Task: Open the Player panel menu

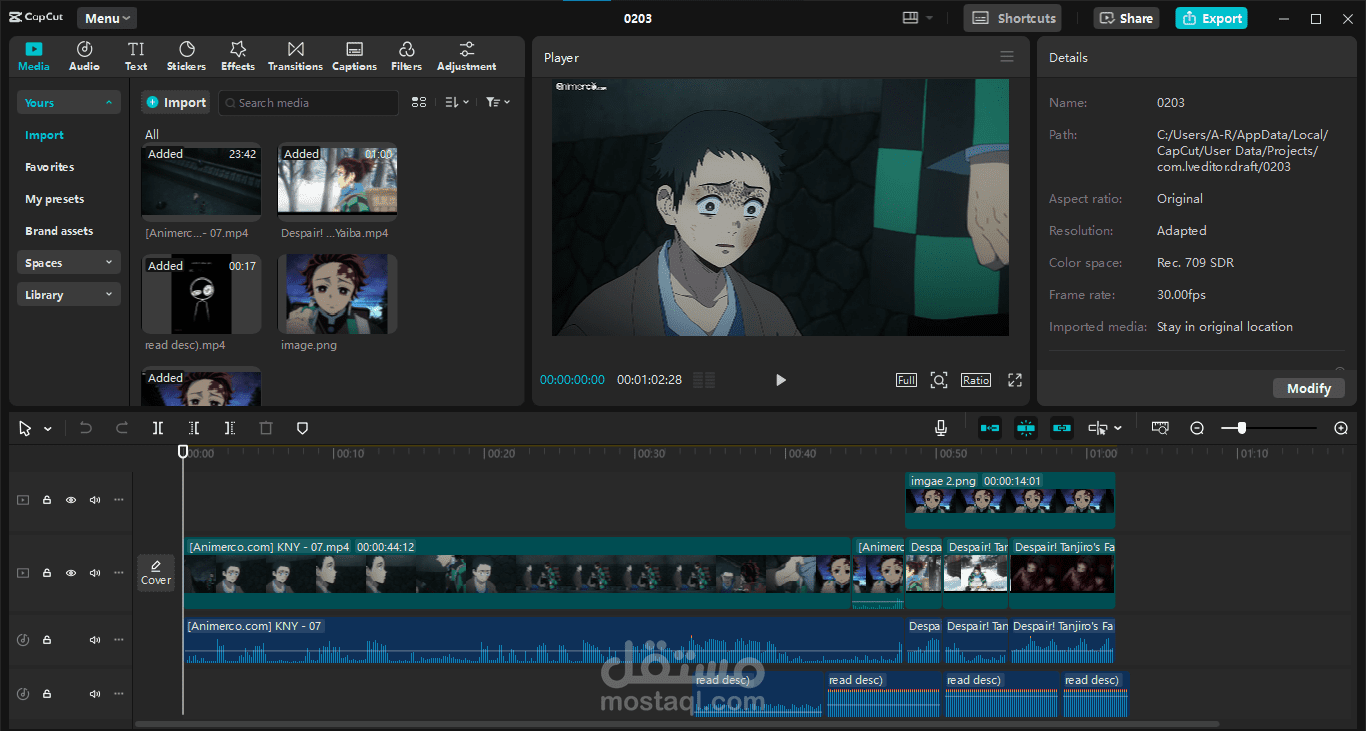Action: coord(1007,57)
